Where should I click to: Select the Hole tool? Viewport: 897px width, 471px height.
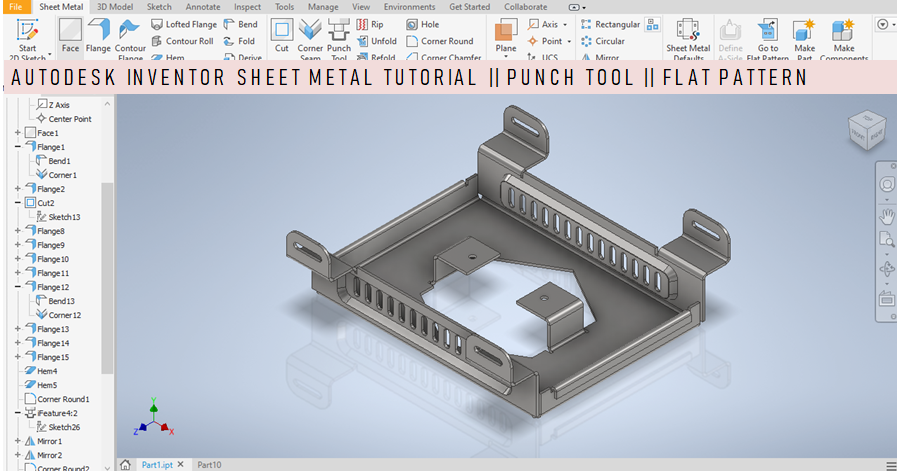423,24
